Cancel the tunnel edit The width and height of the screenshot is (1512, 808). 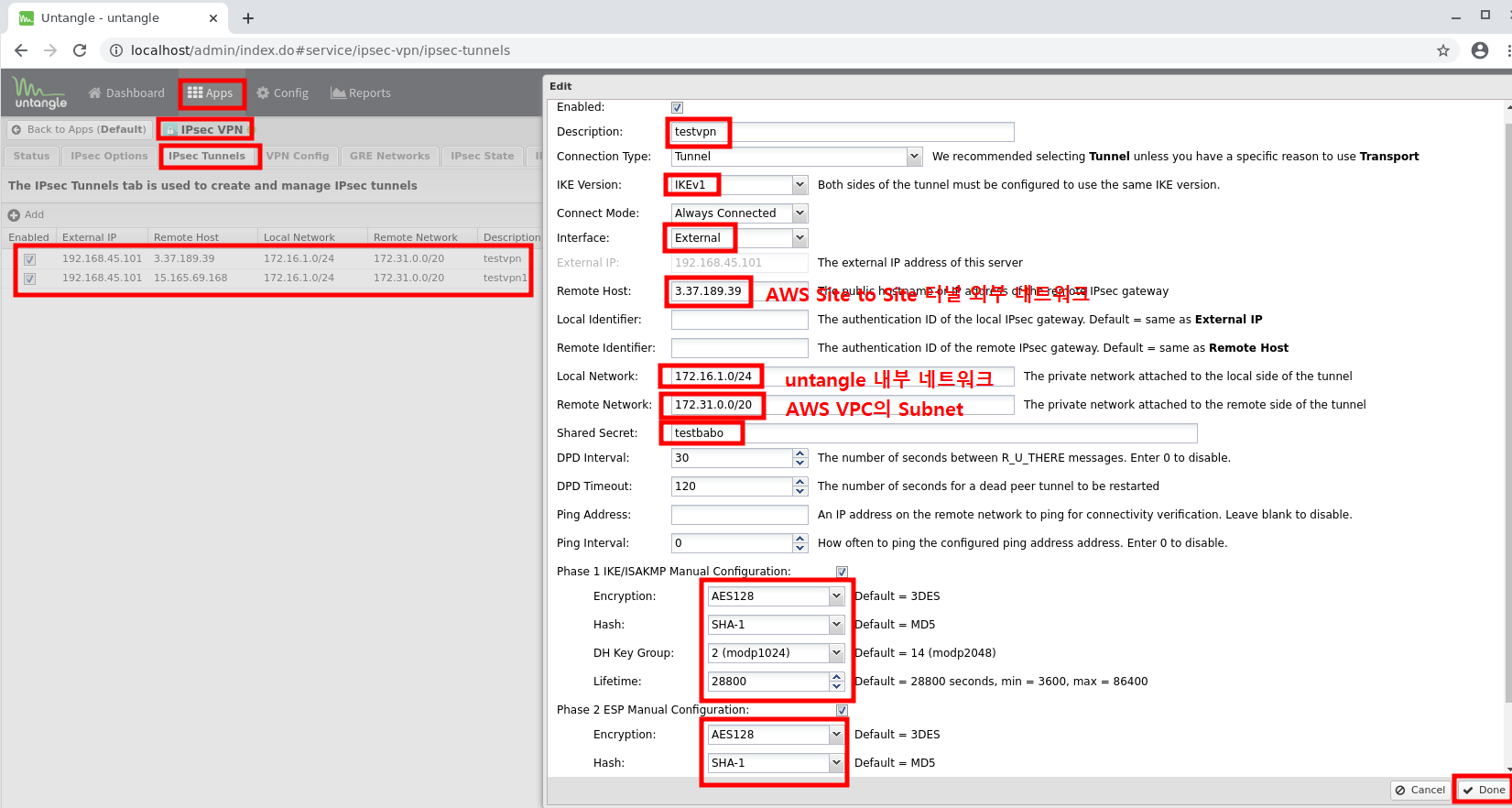tap(1420, 790)
